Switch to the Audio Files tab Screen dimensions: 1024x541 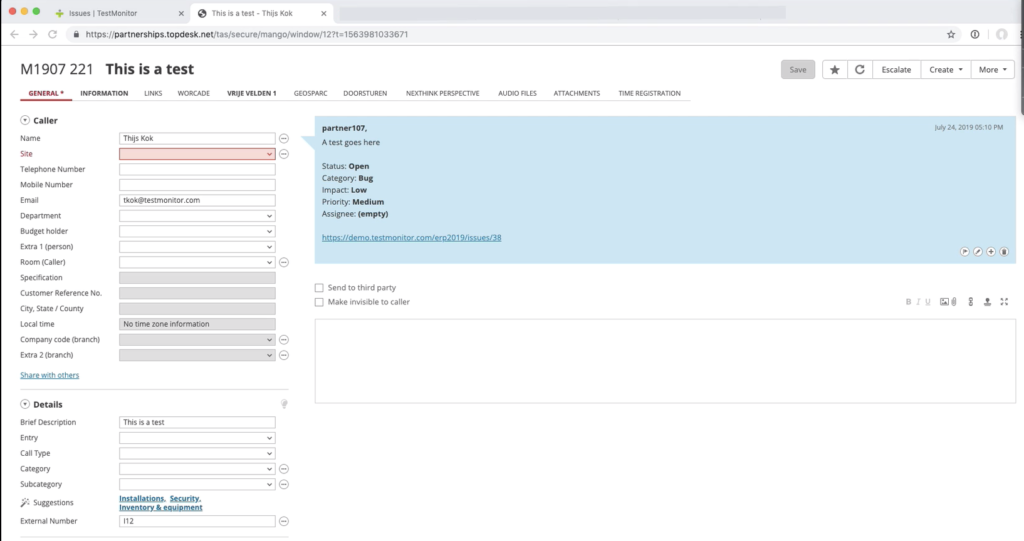pos(517,93)
